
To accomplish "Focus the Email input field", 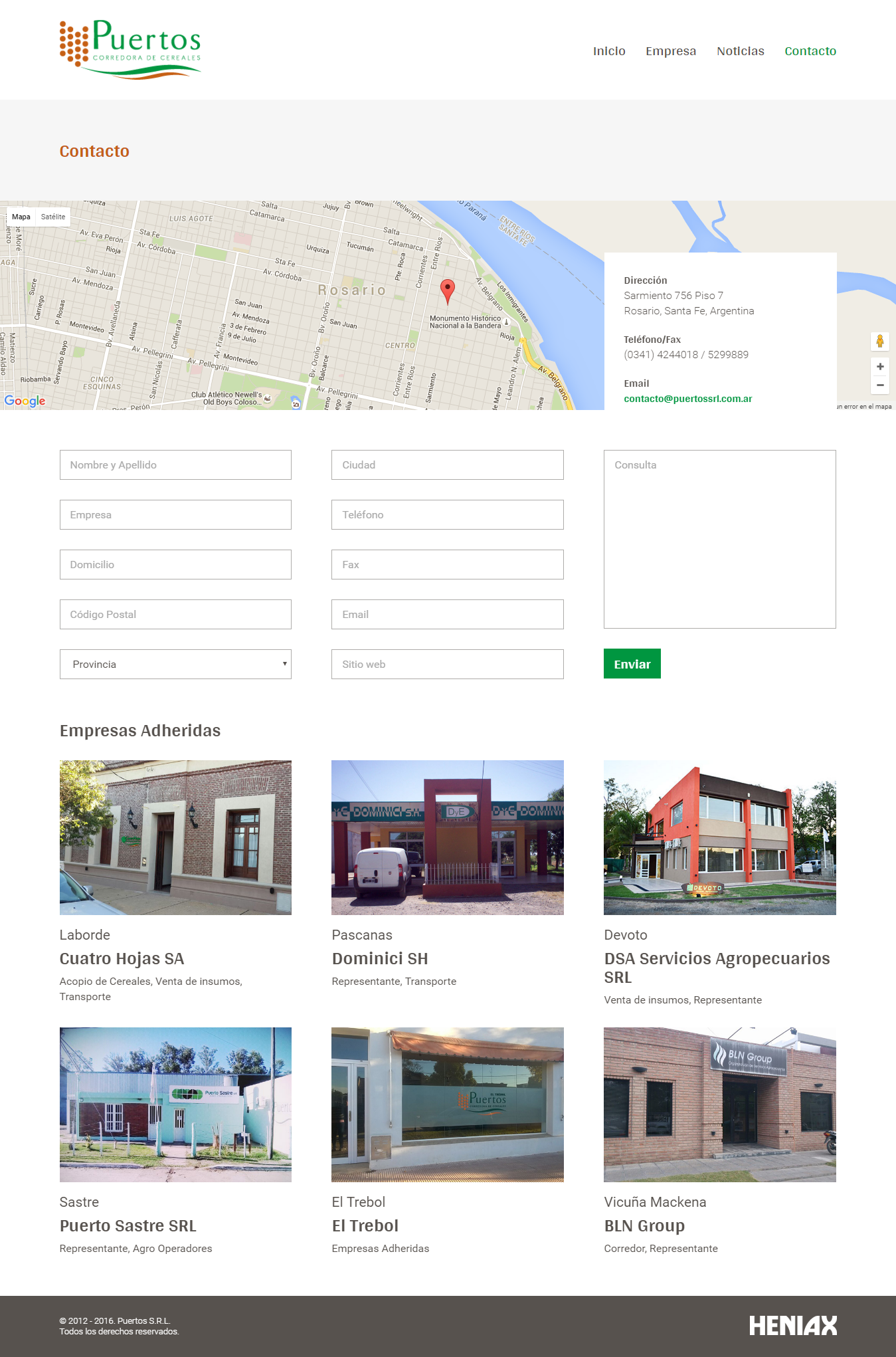I will pyautogui.click(x=448, y=614).
